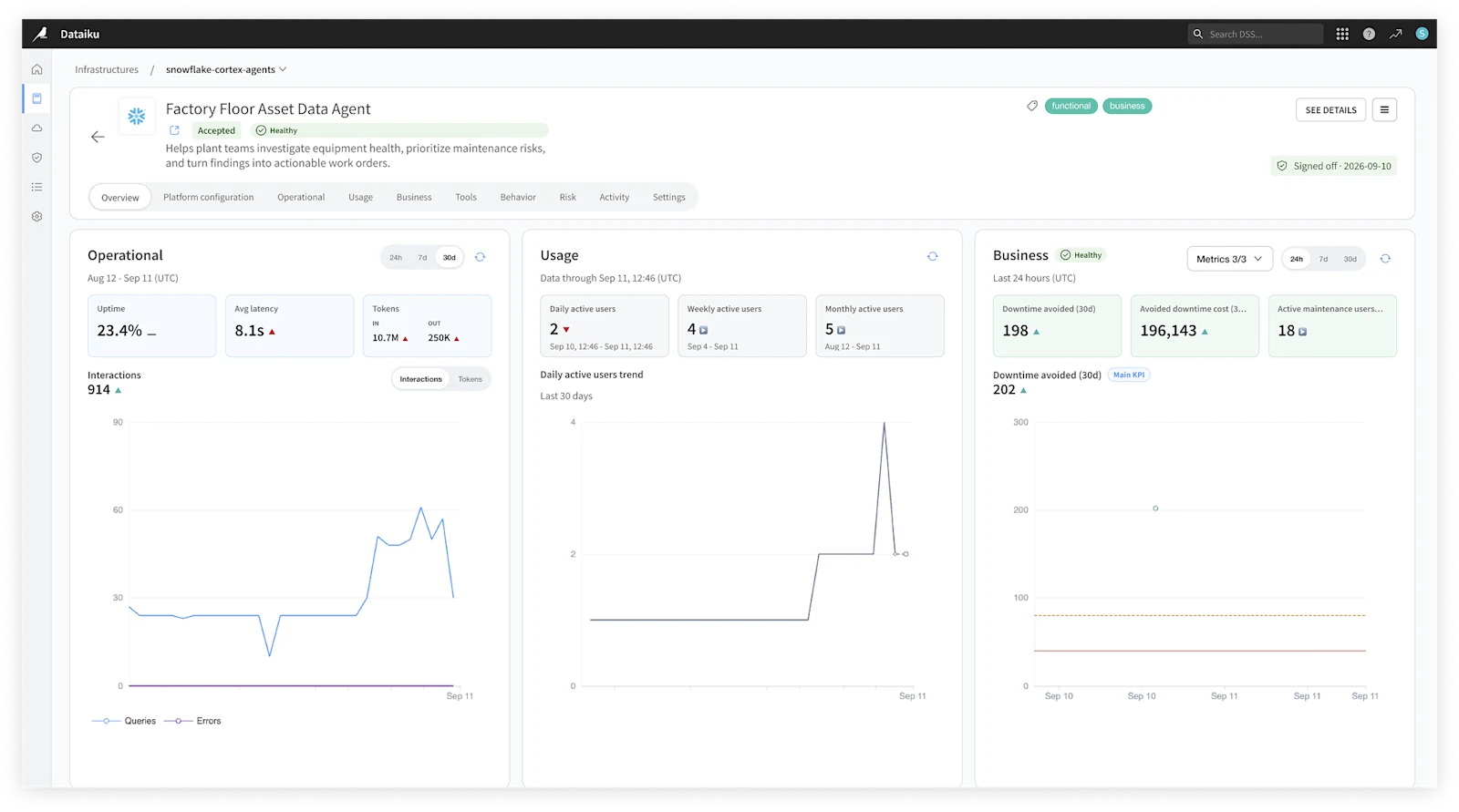Expand the snowflake-cortex-agents breadcrumb dropdown
Viewport: 1459px width, 812px height.
click(x=226, y=69)
